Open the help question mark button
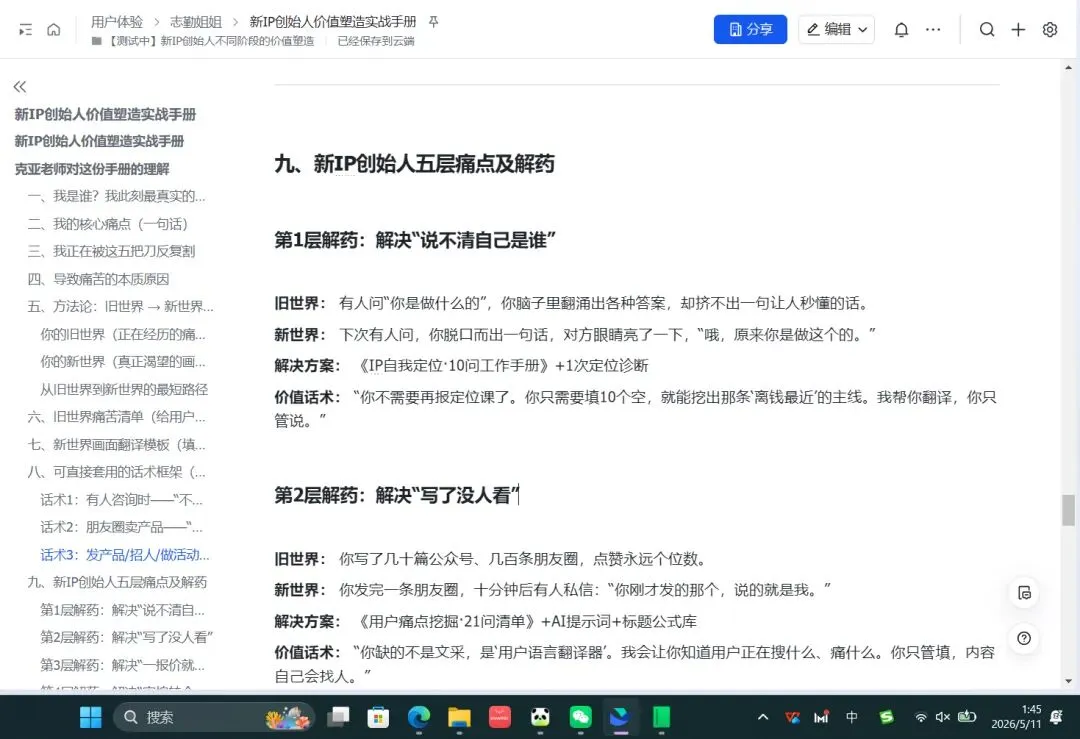Image resolution: width=1080 pixels, height=739 pixels. (1024, 638)
